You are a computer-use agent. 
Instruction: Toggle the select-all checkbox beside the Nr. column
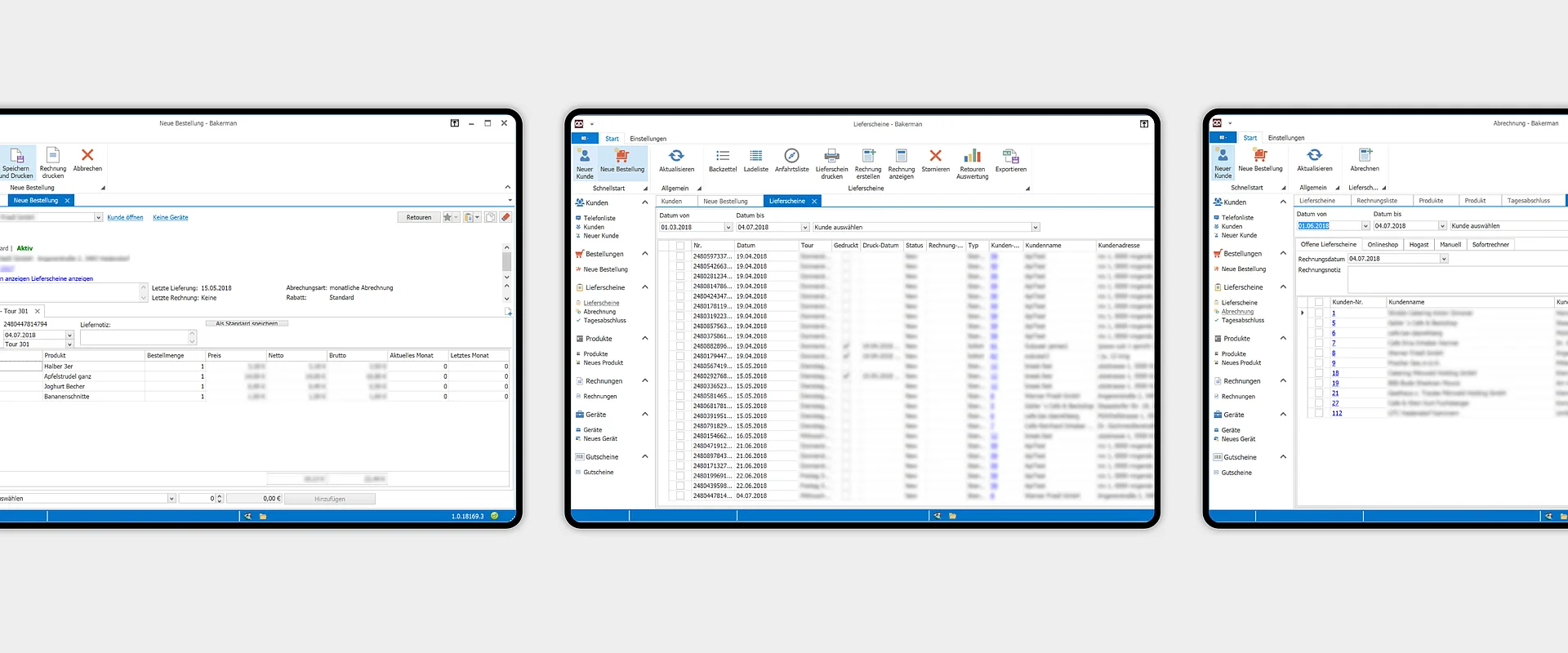point(680,246)
